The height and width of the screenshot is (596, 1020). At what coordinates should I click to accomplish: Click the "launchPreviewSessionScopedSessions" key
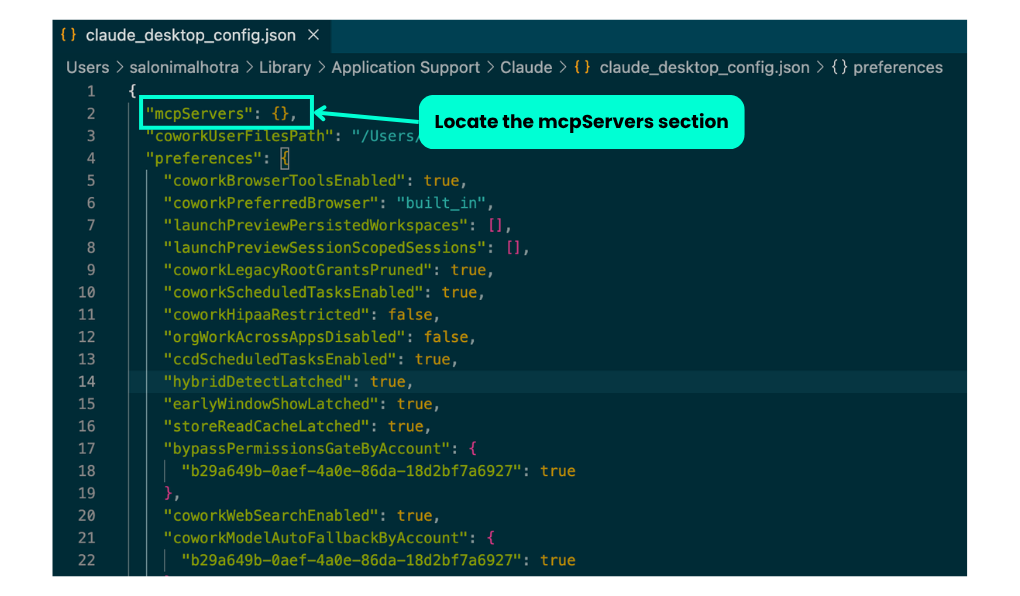pos(325,248)
